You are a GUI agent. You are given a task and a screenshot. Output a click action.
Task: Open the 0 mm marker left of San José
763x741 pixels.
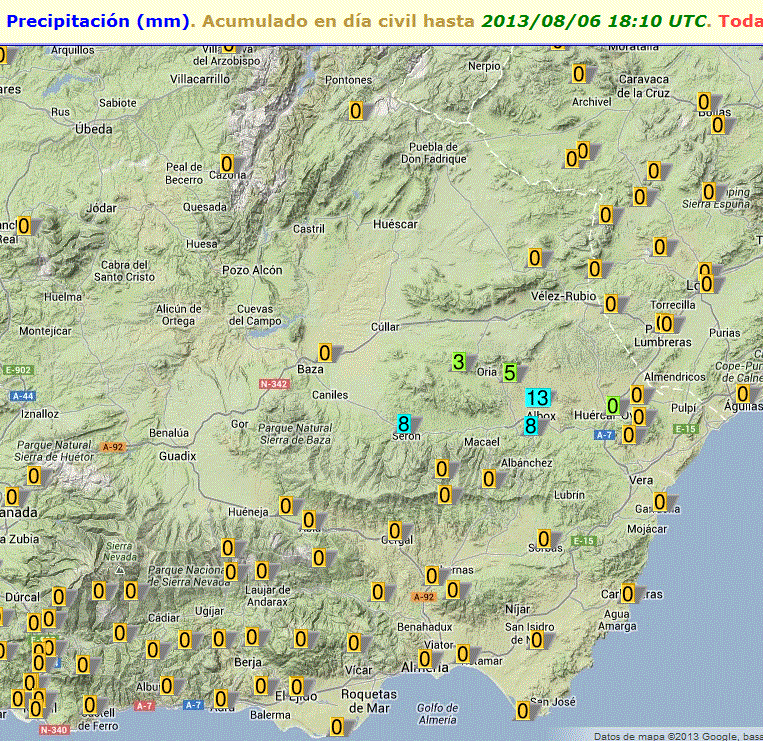point(523,711)
